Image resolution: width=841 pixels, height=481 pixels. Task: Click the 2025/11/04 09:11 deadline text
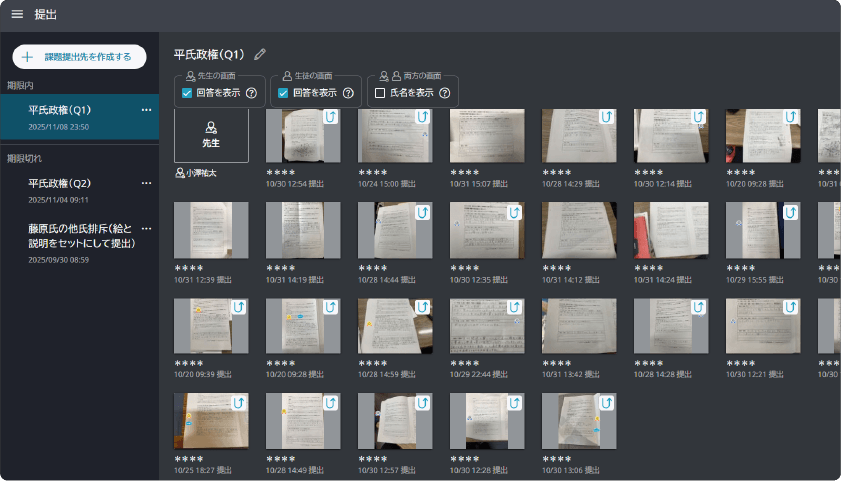58,200
